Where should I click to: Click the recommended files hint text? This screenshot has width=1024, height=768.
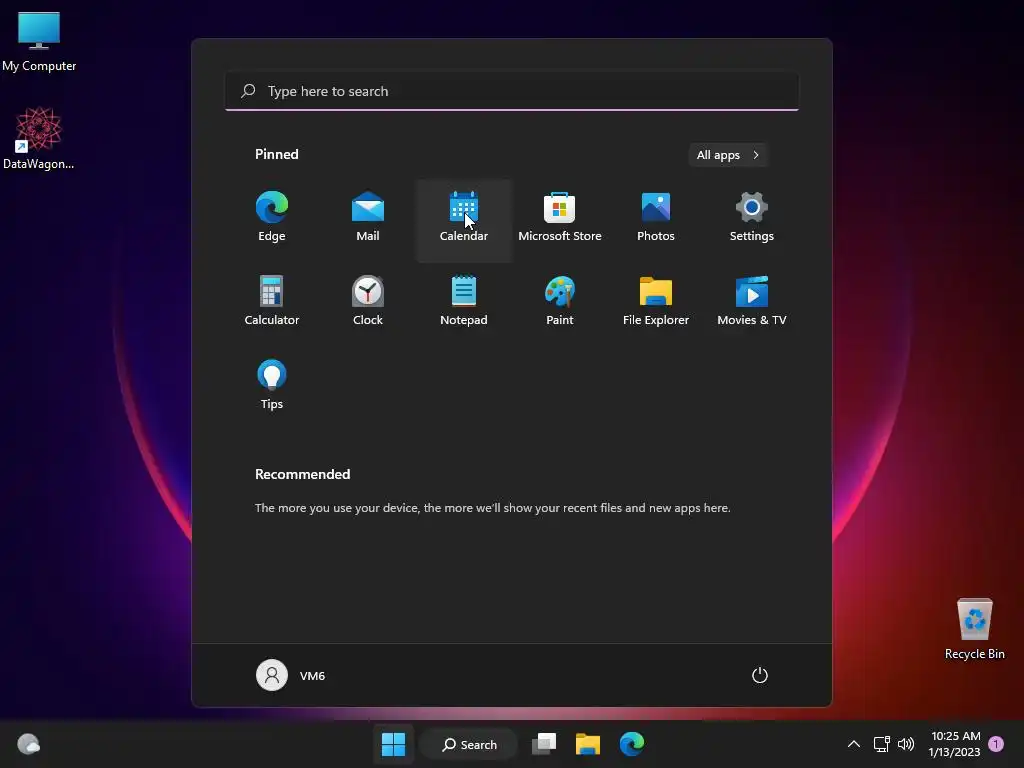click(x=492, y=507)
